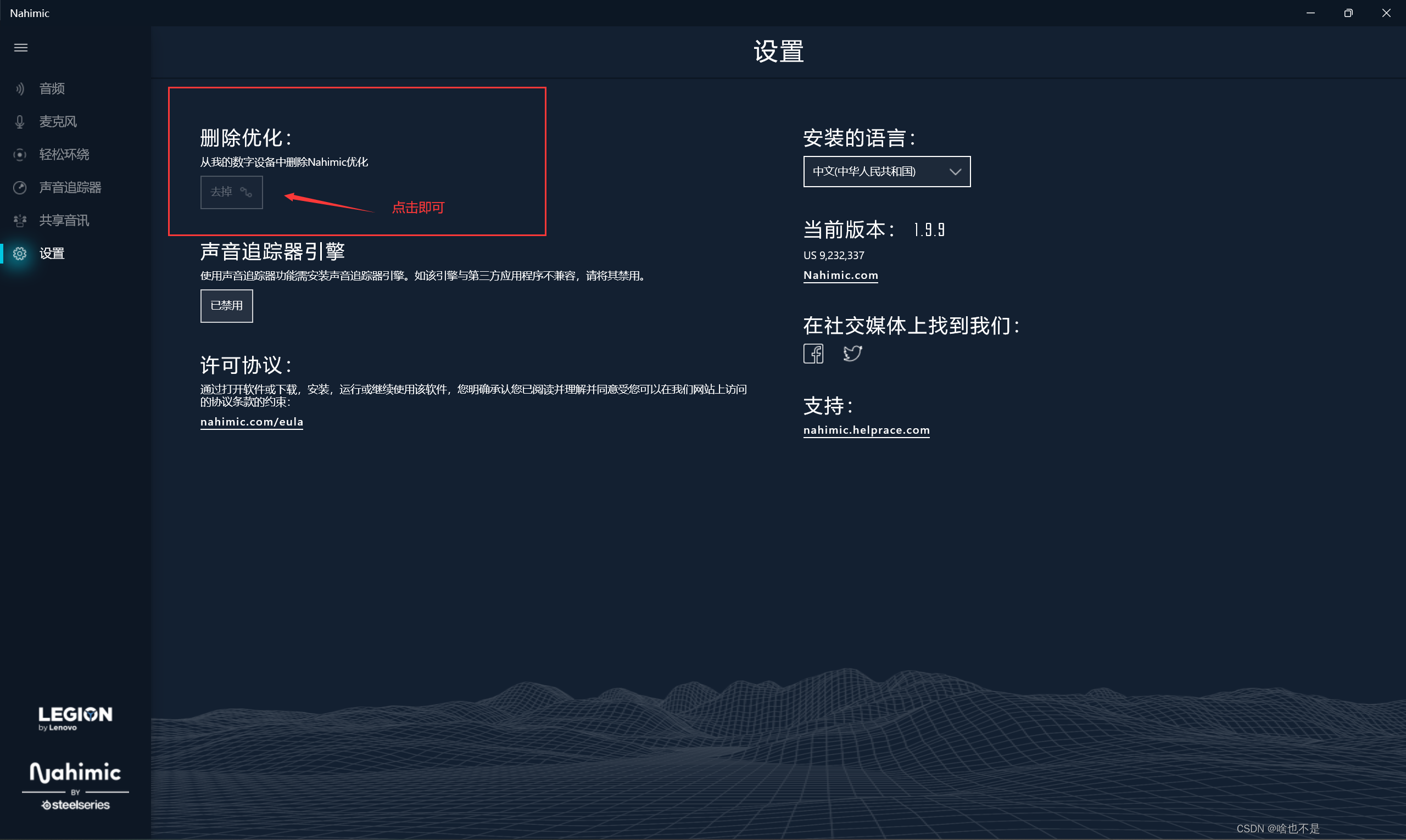Select the 共享音讯 menu item

click(x=64, y=220)
